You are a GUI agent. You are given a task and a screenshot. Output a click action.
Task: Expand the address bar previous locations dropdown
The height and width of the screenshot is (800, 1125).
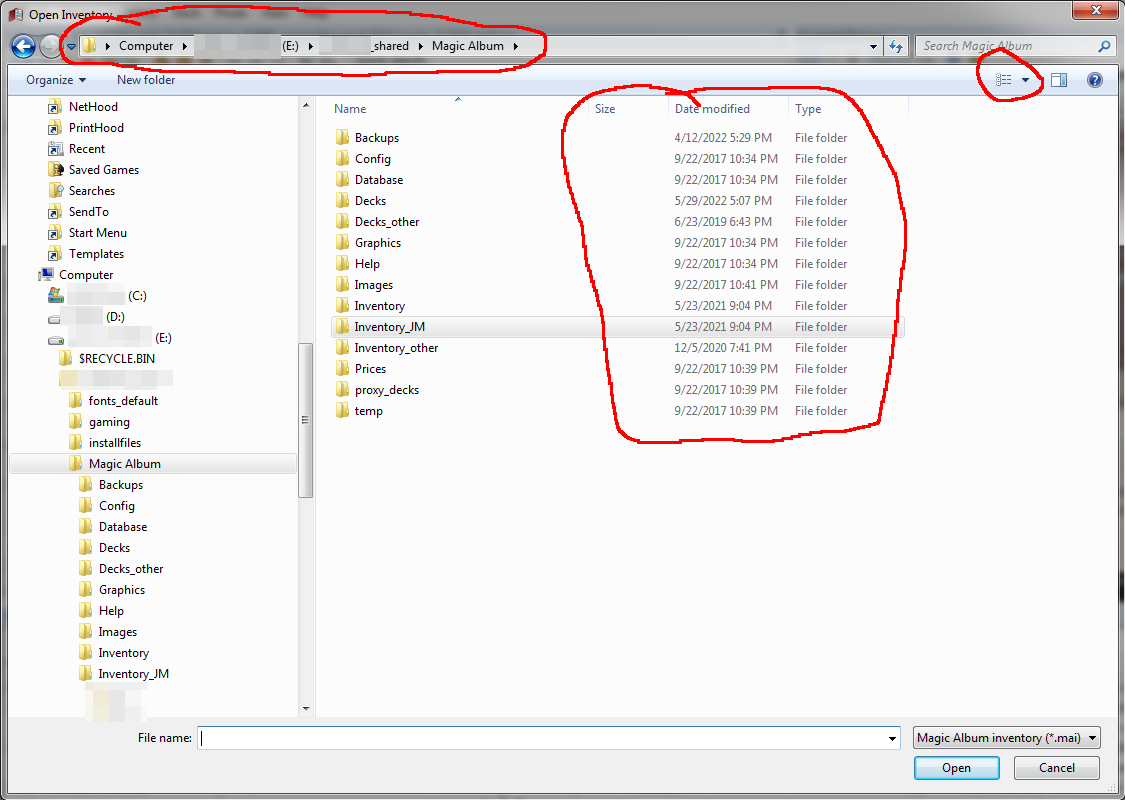click(873, 47)
